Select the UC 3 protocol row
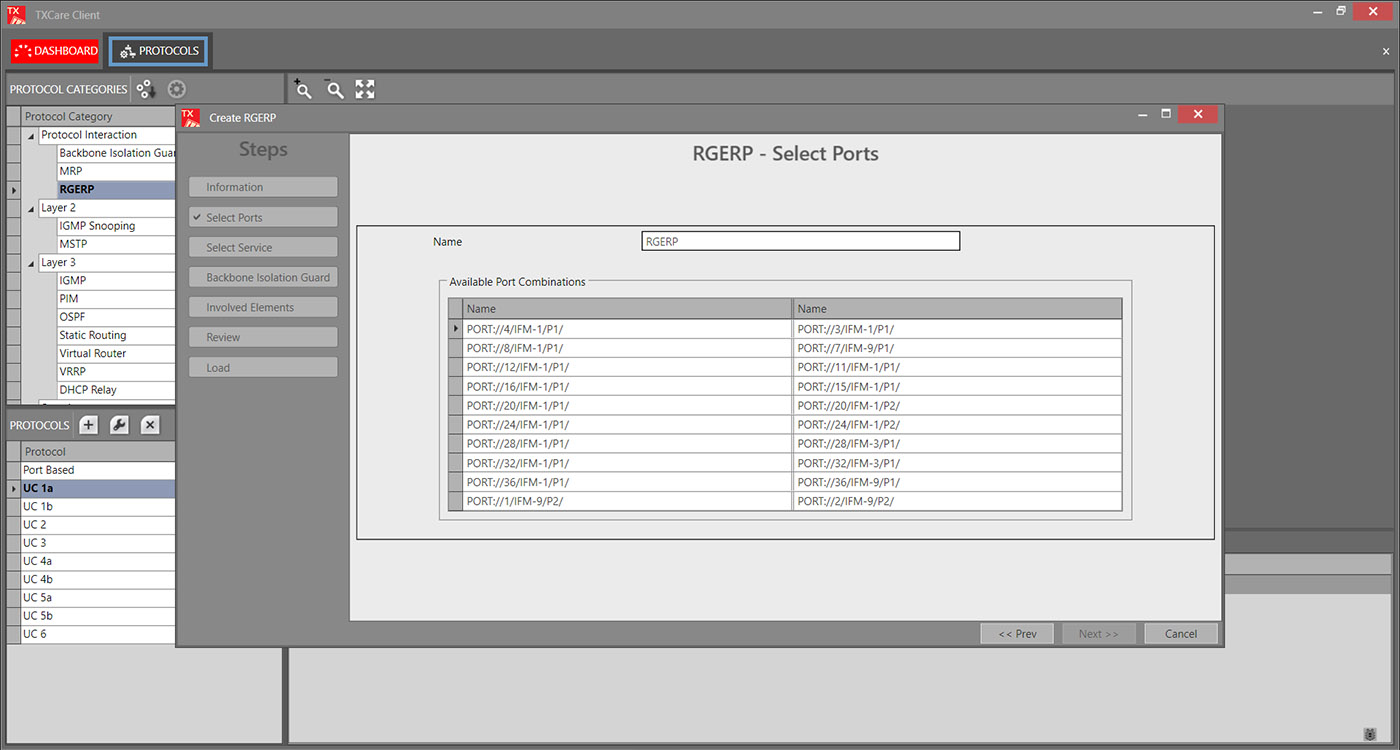This screenshot has height=750, width=1400. click(x=98, y=543)
